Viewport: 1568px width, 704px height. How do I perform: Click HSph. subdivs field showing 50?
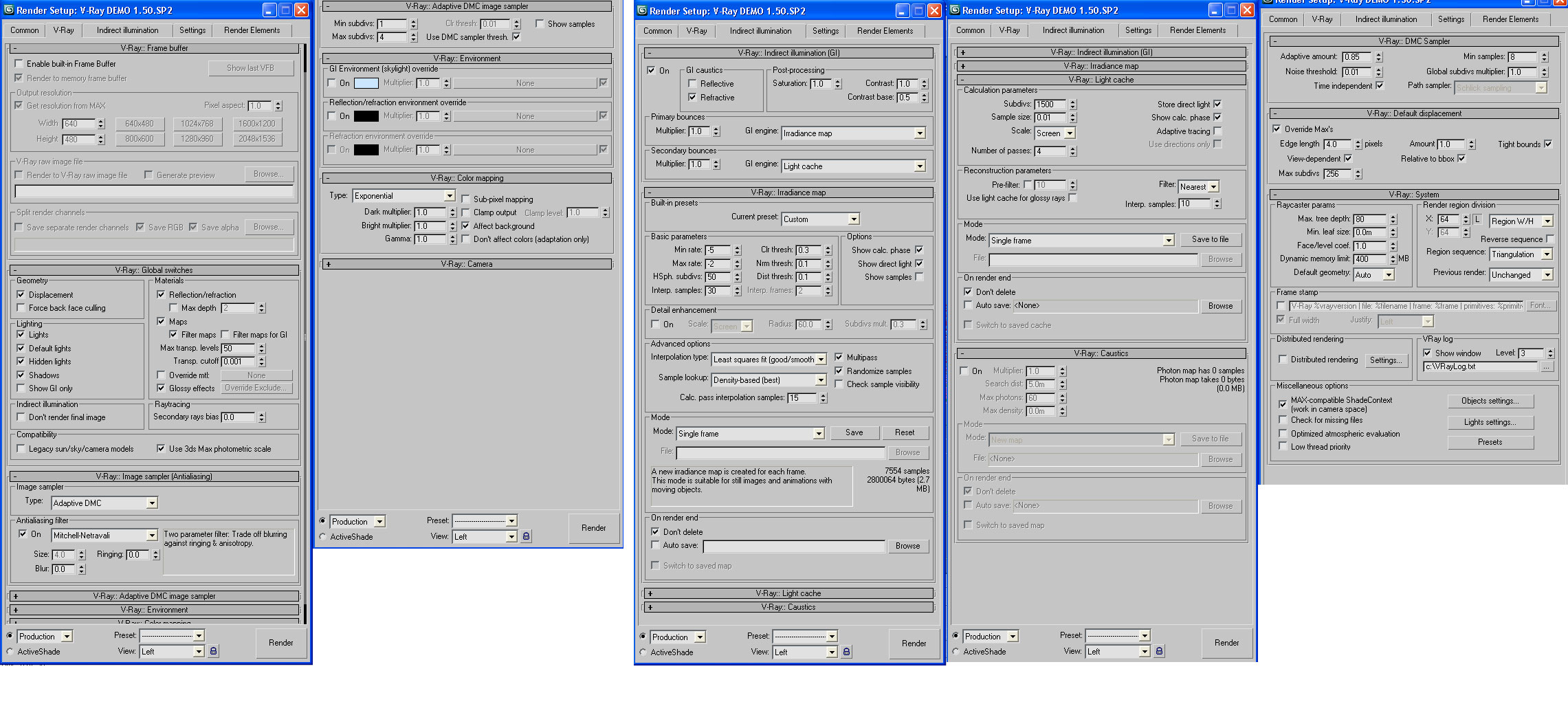point(719,277)
